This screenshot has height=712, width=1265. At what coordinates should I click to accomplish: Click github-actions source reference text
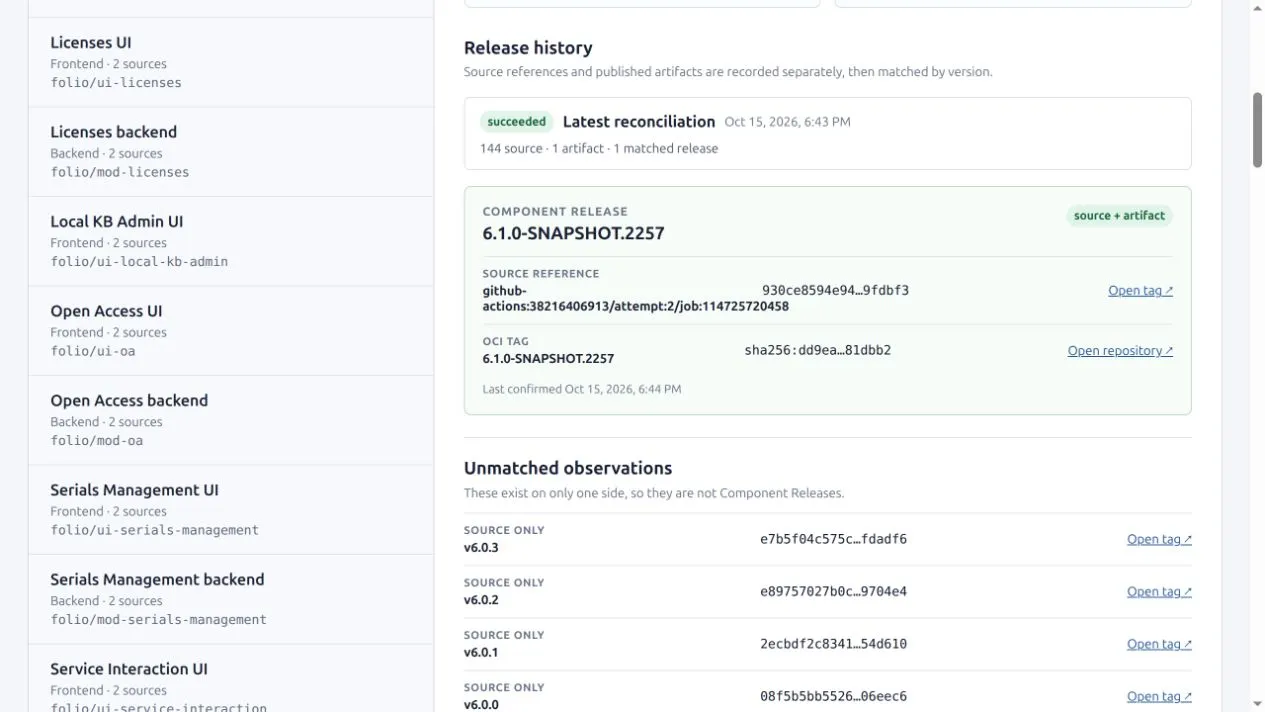[635, 299]
